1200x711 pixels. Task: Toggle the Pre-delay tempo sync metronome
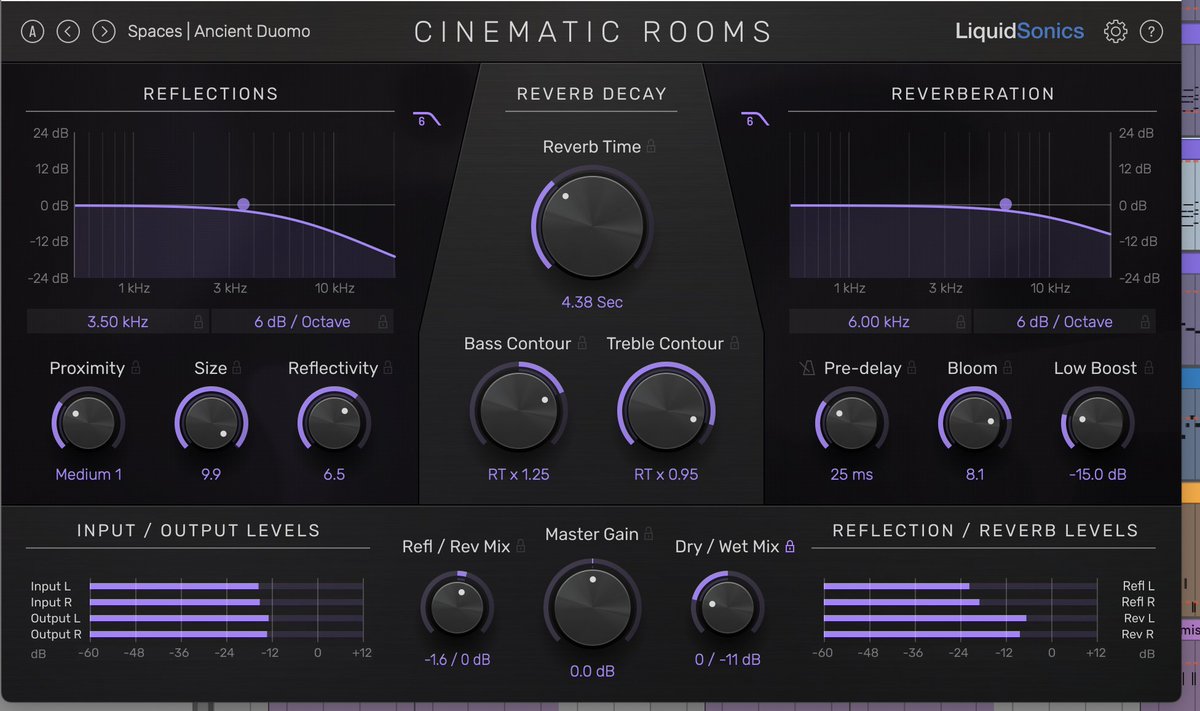pos(808,369)
